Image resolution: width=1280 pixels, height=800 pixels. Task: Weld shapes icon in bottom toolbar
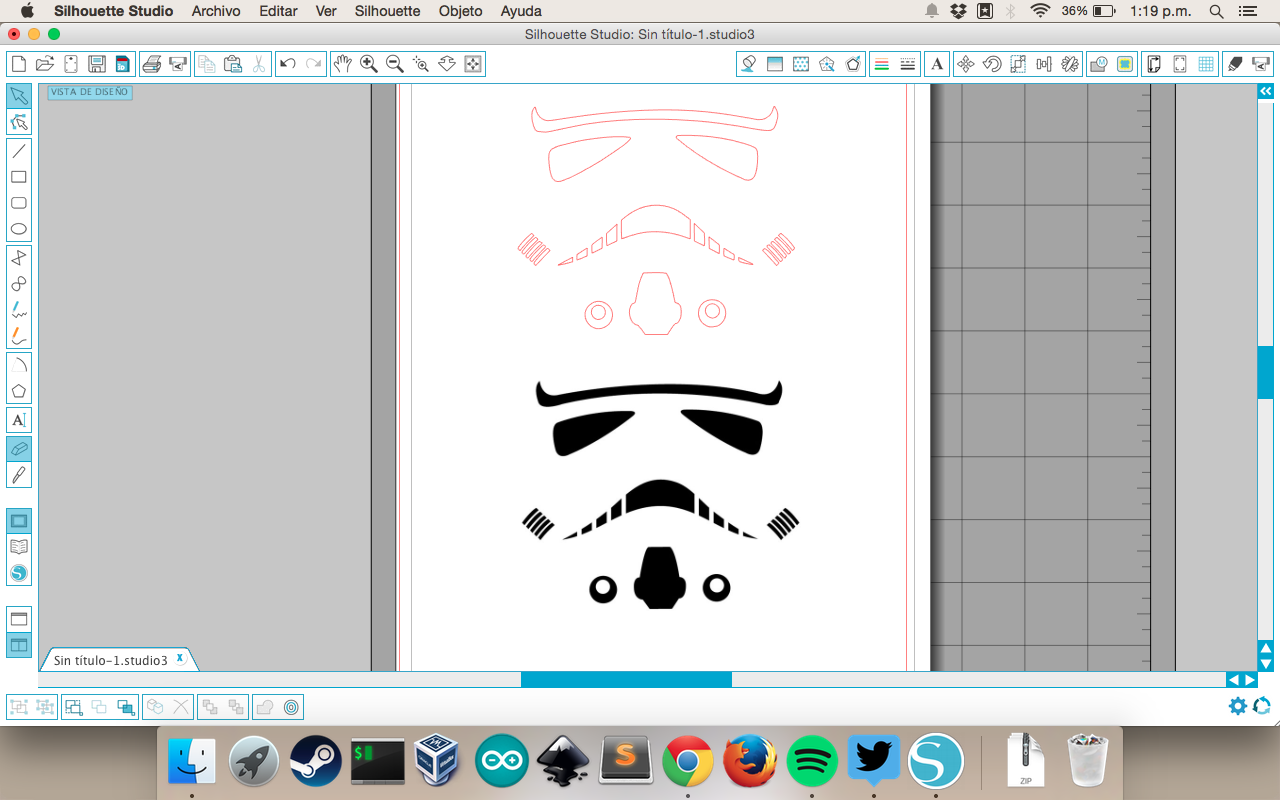click(264, 707)
